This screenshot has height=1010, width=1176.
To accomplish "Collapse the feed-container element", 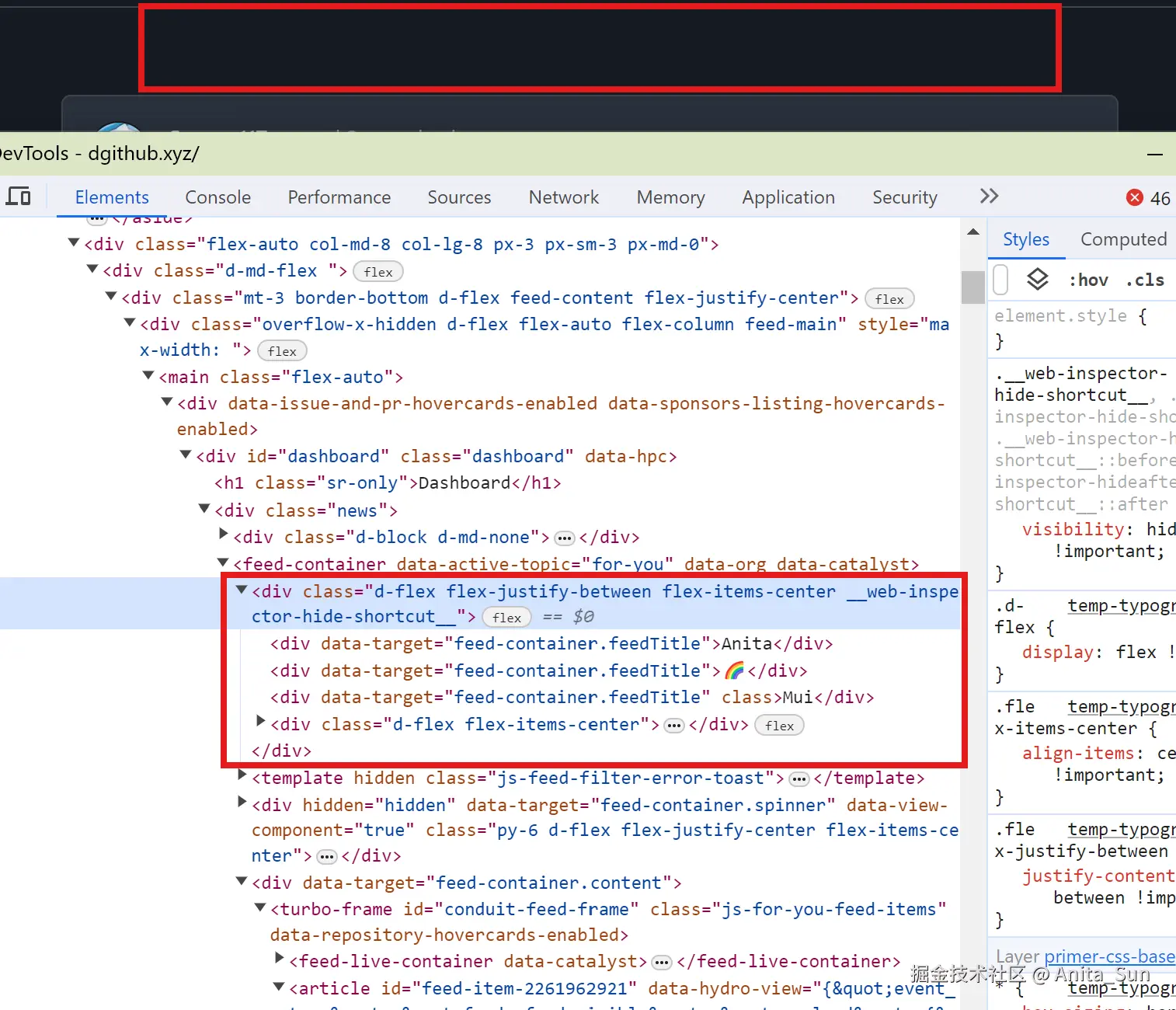I will pyautogui.click(x=223, y=562).
